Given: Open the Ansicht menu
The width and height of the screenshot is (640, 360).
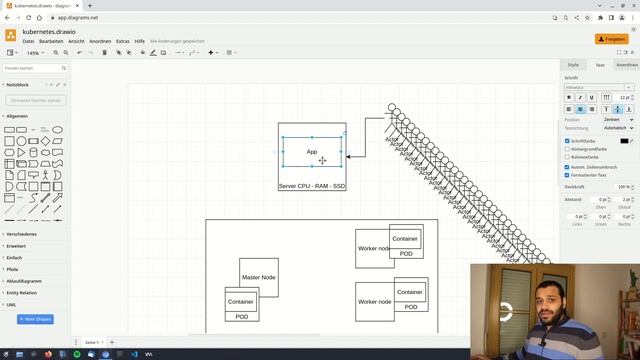Looking at the screenshot, I should pyautogui.click(x=76, y=41).
